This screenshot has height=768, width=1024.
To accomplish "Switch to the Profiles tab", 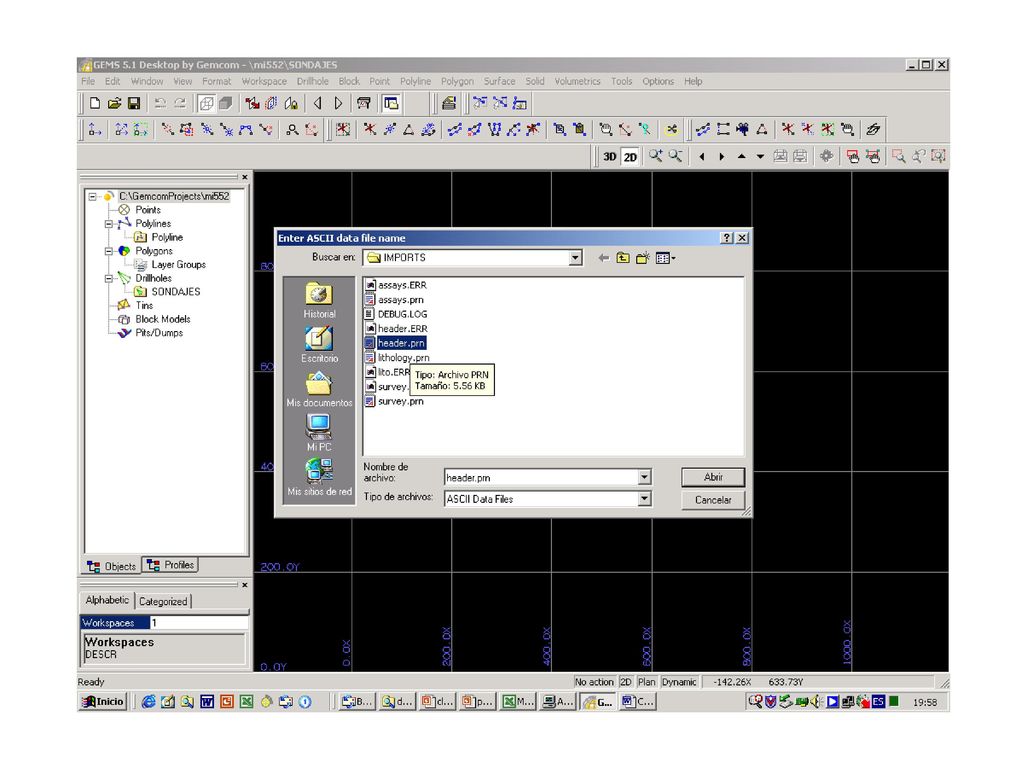I will [171, 565].
